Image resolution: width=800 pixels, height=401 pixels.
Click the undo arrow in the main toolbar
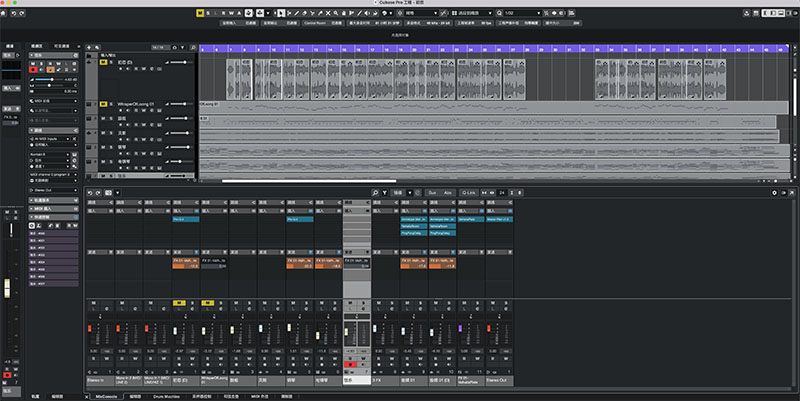pyautogui.click(x=14, y=13)
